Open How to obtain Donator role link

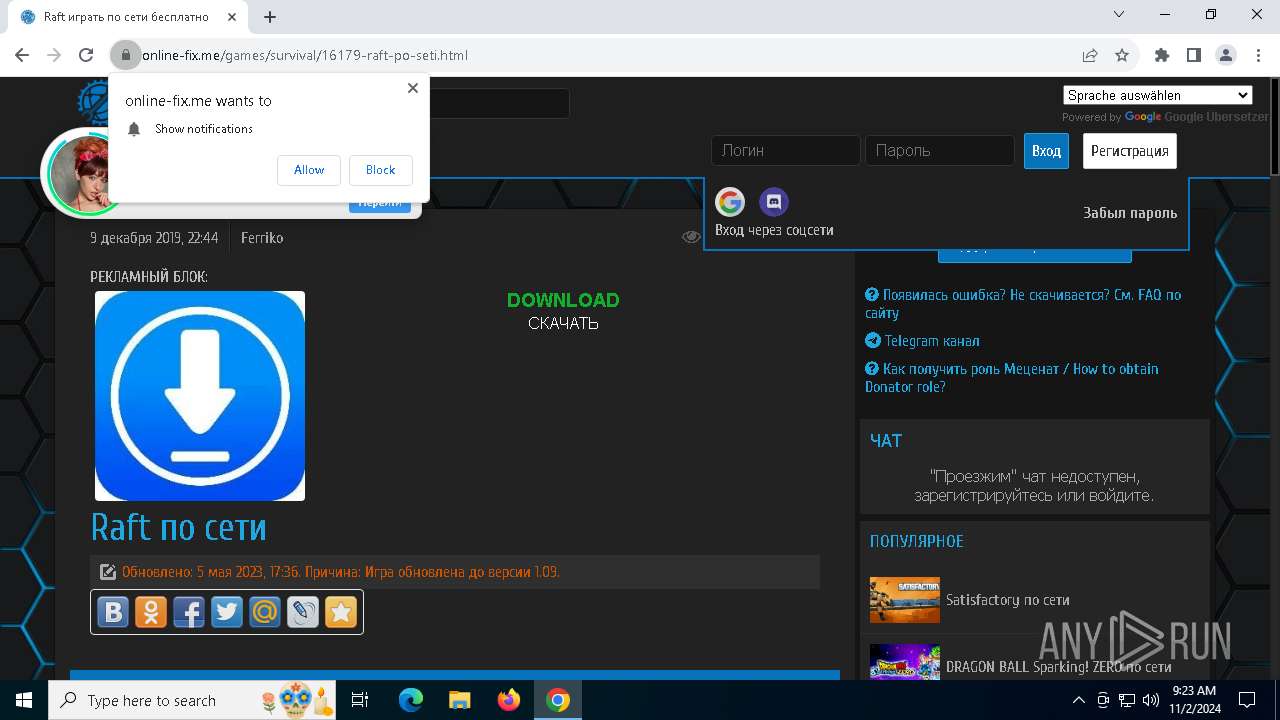point(1011,378)
